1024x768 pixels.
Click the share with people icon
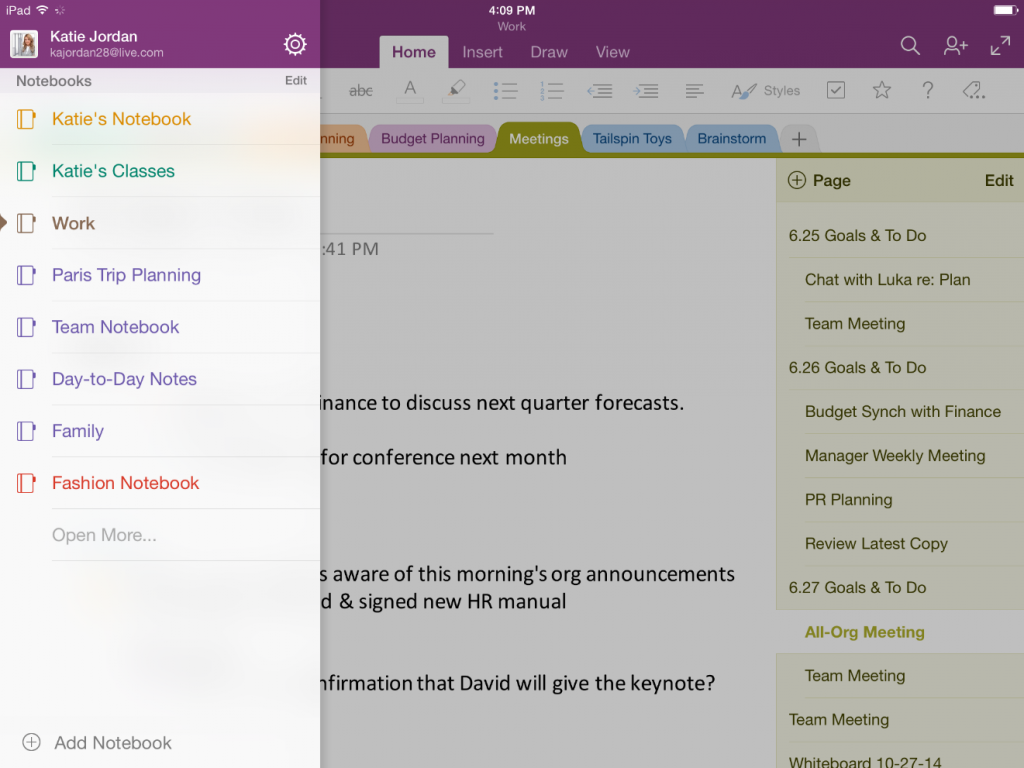click(x=955, y=45)
